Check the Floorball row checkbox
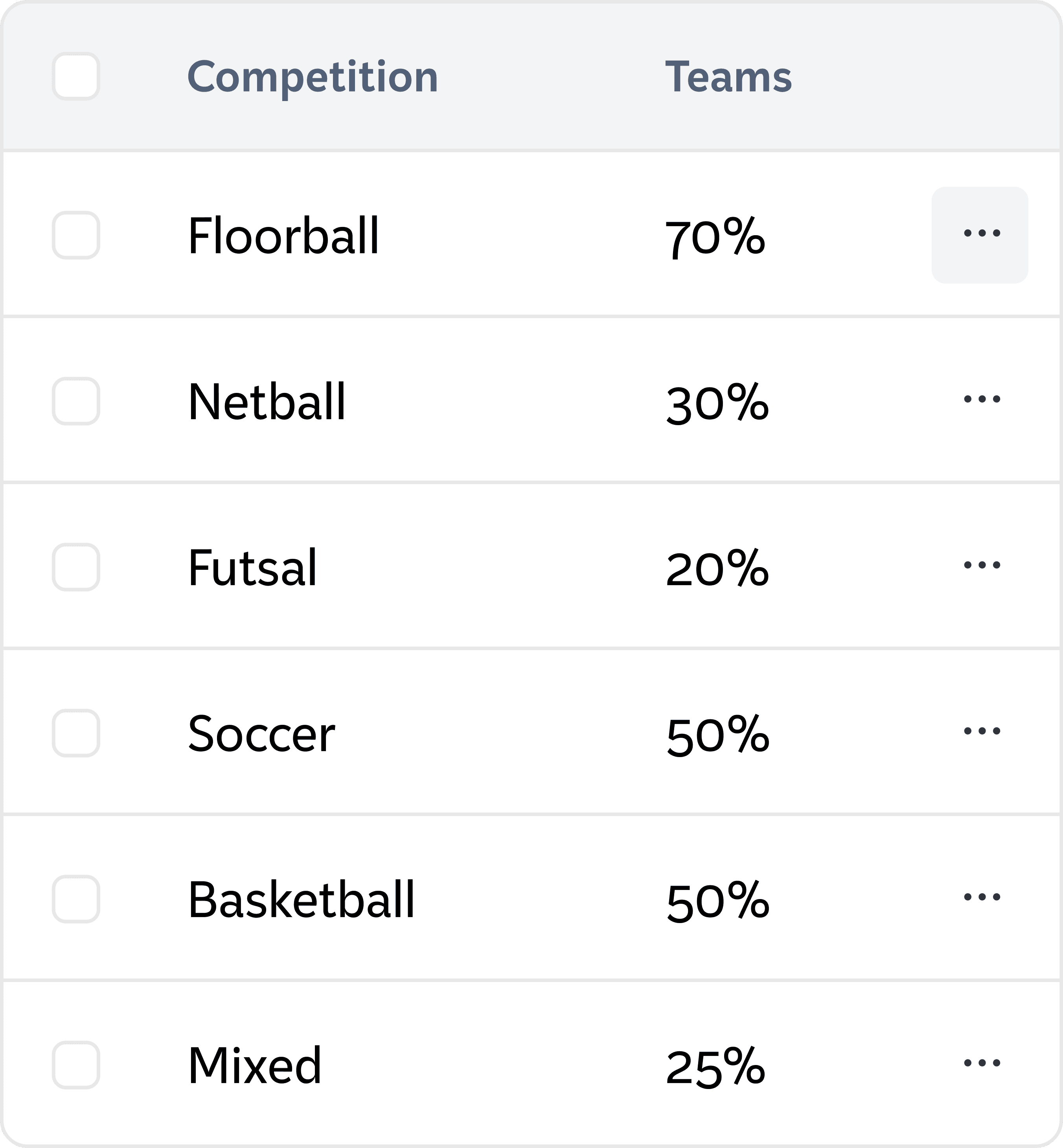The image size is (1063, 1148). coord(76,235)
